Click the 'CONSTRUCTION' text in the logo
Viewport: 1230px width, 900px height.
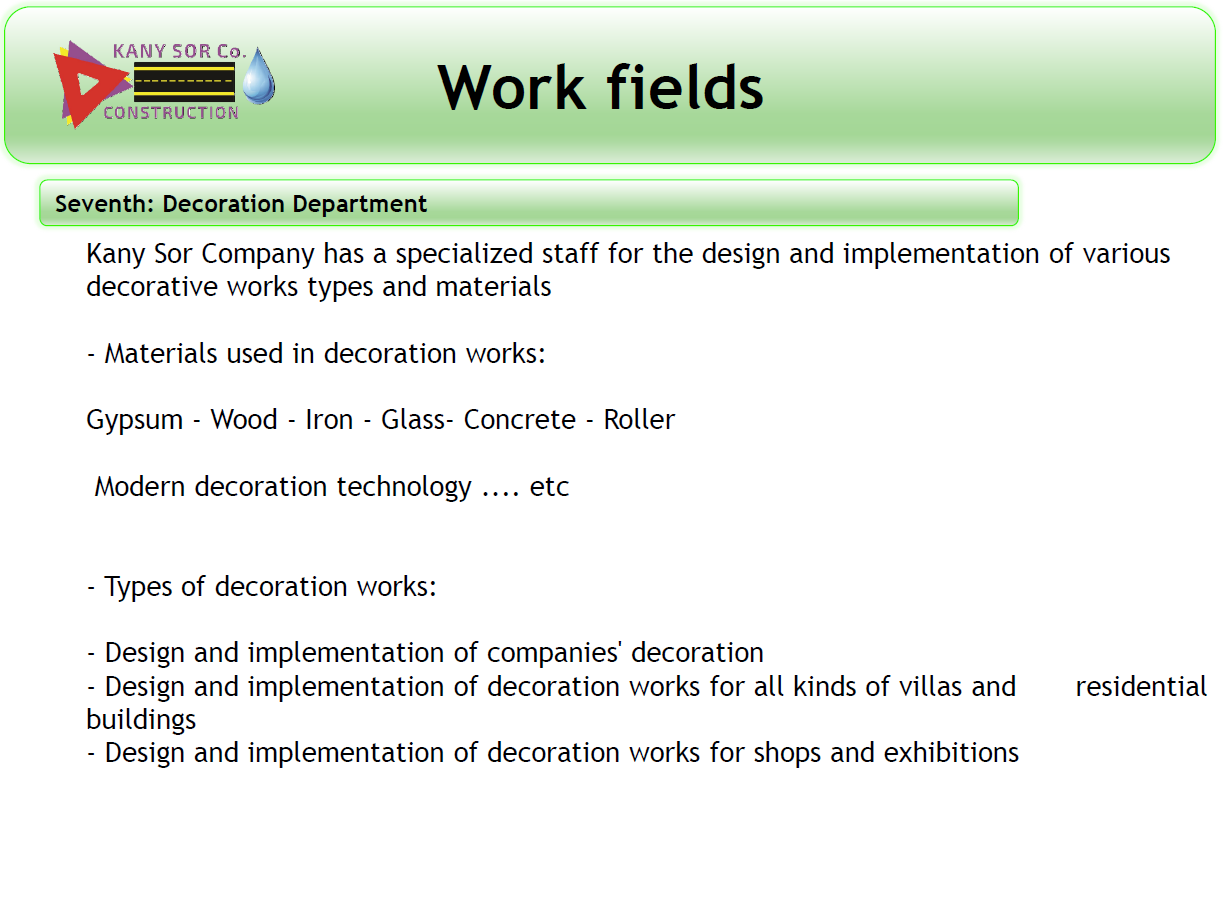pos(171,113)
